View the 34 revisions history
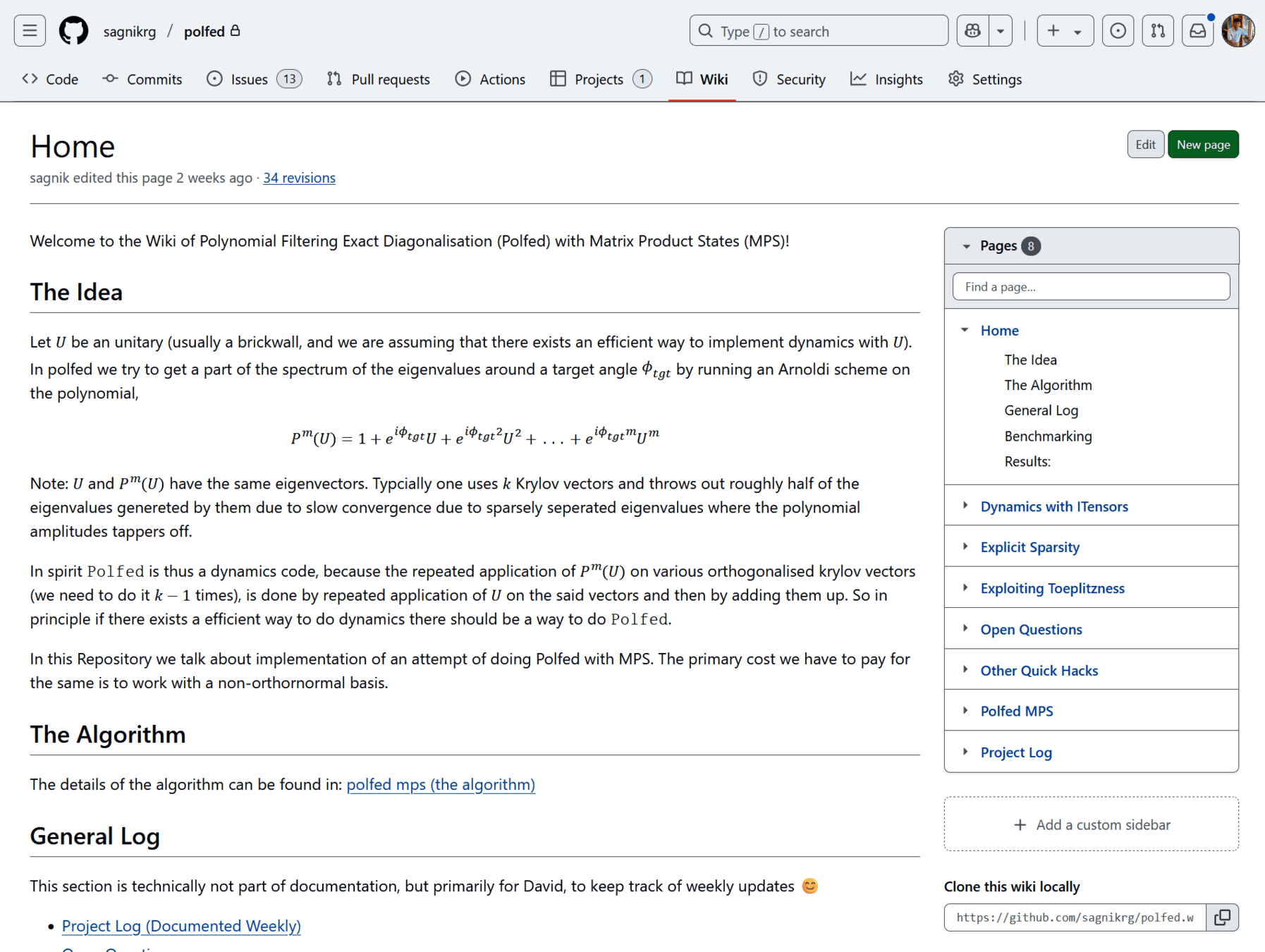Viewport: 1265px width, 952px height. (299, 178)
